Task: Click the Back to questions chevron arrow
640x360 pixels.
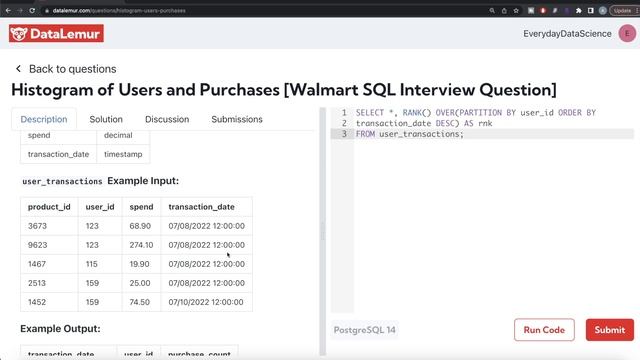Action: (18, 69)
